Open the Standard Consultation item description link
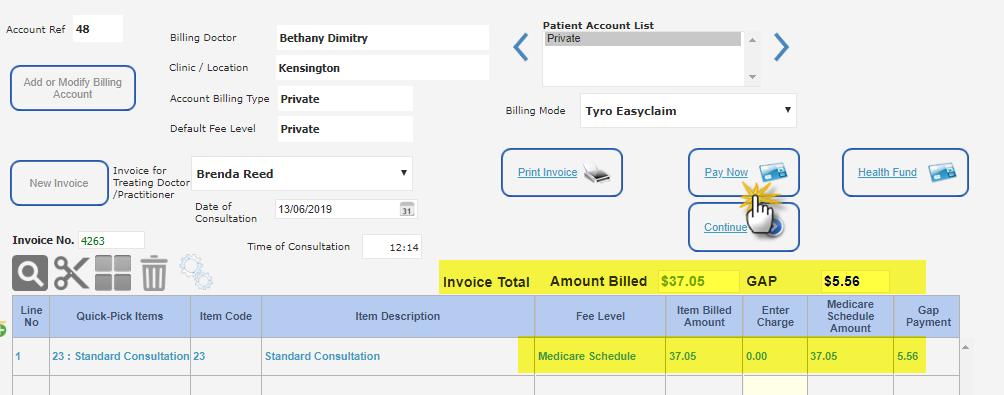 (322, 356)
